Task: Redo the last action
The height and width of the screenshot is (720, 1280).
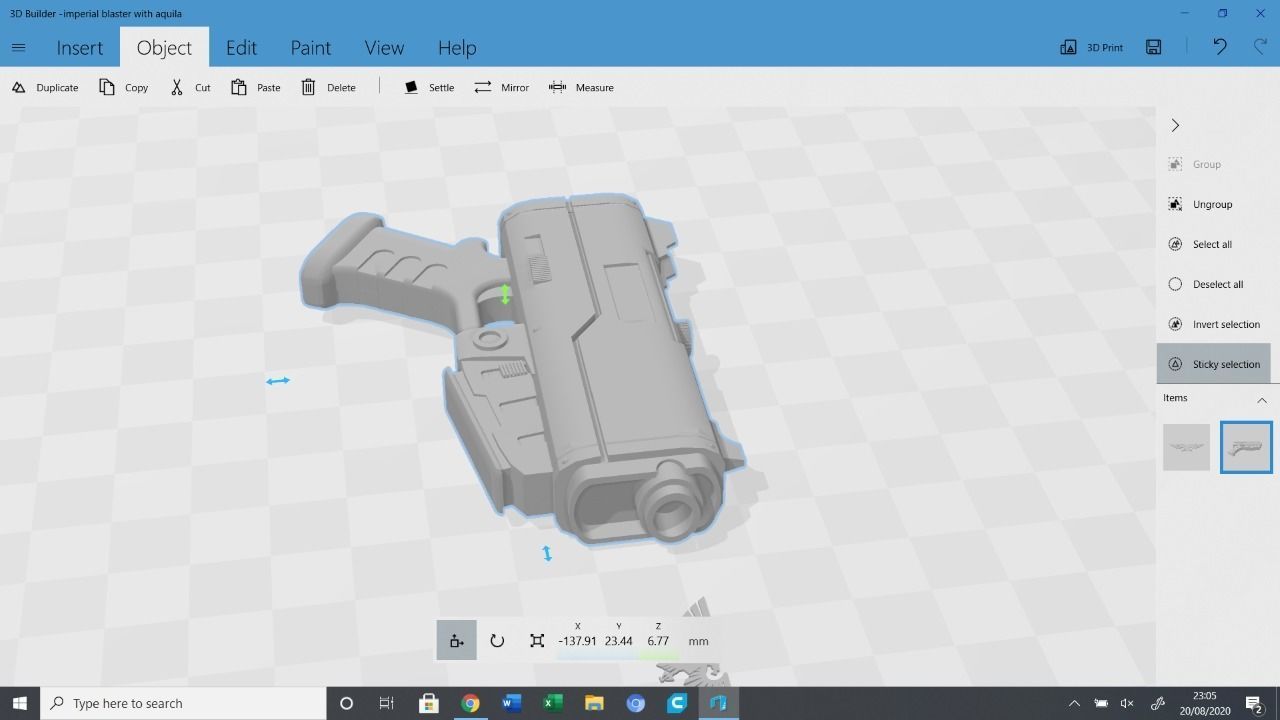Action: pyautogui.click(x=1261, y=47)
